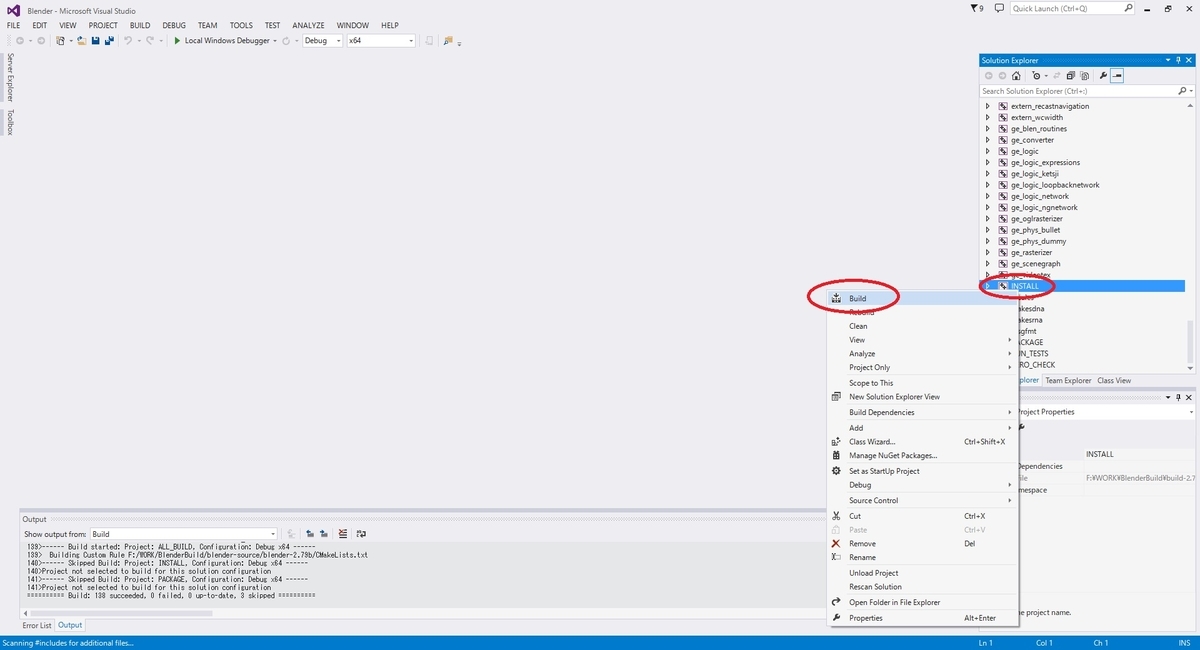Open the DEBUG menu in the menu bar
1200x650 pixels.
click(x=174, y=25)
